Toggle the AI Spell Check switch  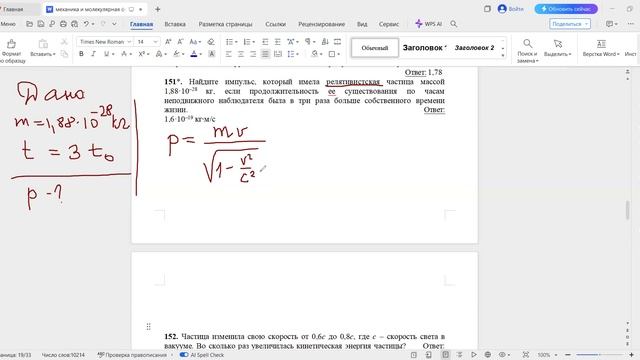tap(184, 355)
